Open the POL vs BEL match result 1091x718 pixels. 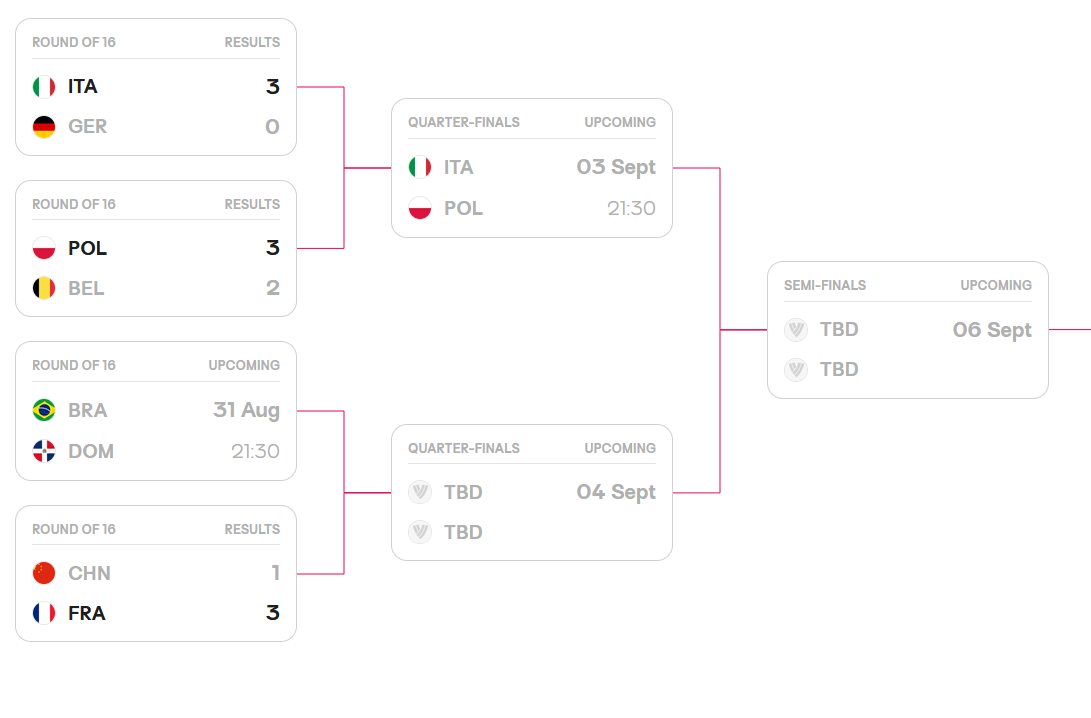click(156, 268)
